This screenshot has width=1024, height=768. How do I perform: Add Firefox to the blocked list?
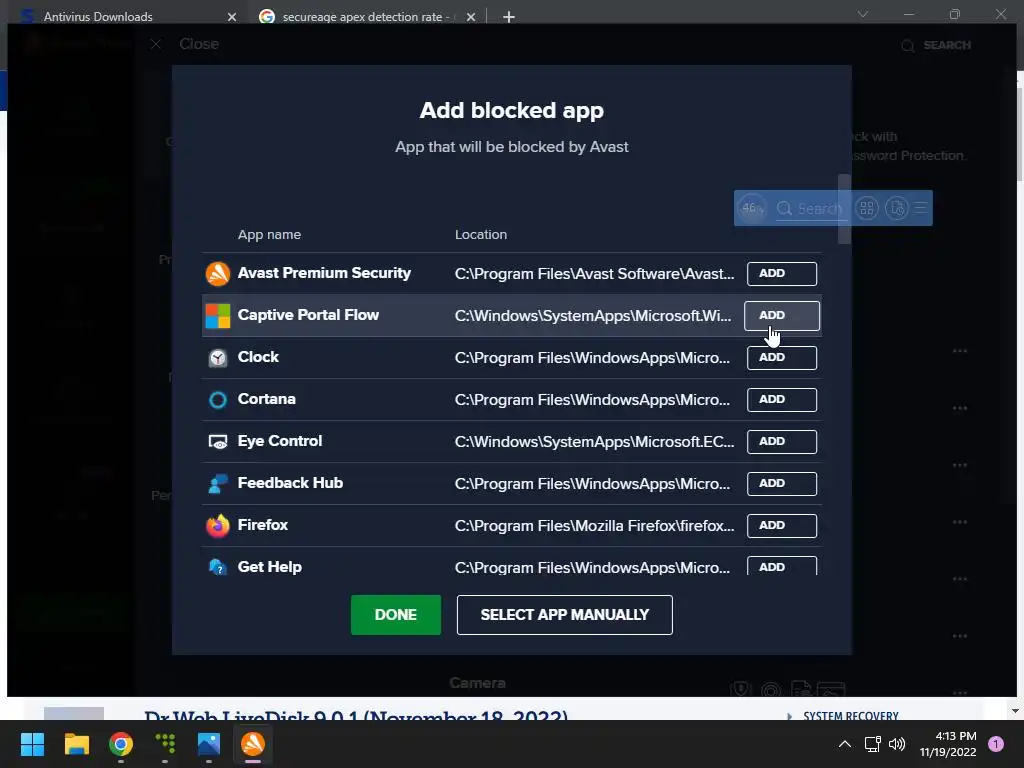pos(782,526)
